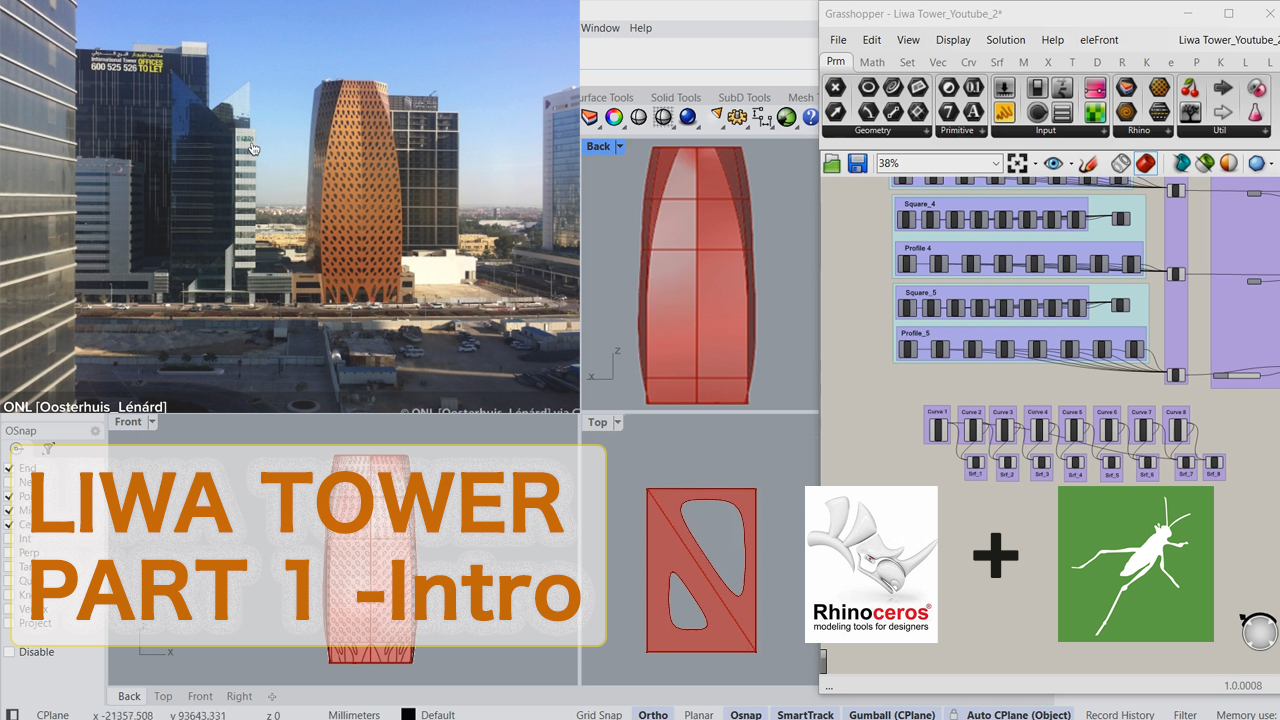Toggle Record History in the status bar
The width and height of the screenshot is (1280, 720).
tap(1120, 714)
